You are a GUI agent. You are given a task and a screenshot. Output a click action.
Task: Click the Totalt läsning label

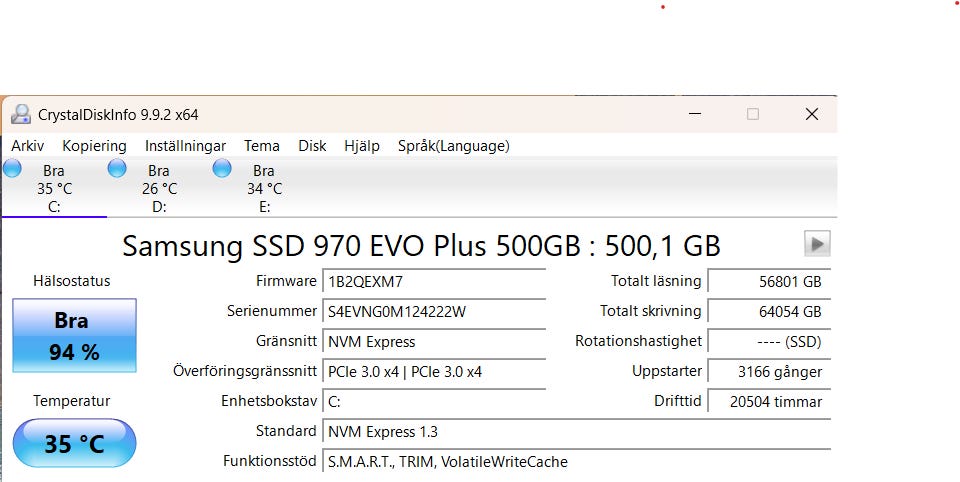[656, 281]
